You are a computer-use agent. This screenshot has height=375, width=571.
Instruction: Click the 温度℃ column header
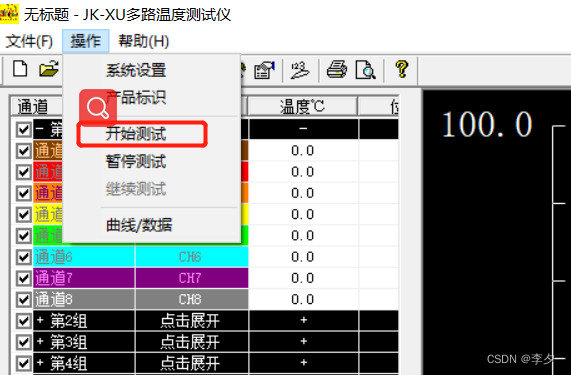coord(303,107)
